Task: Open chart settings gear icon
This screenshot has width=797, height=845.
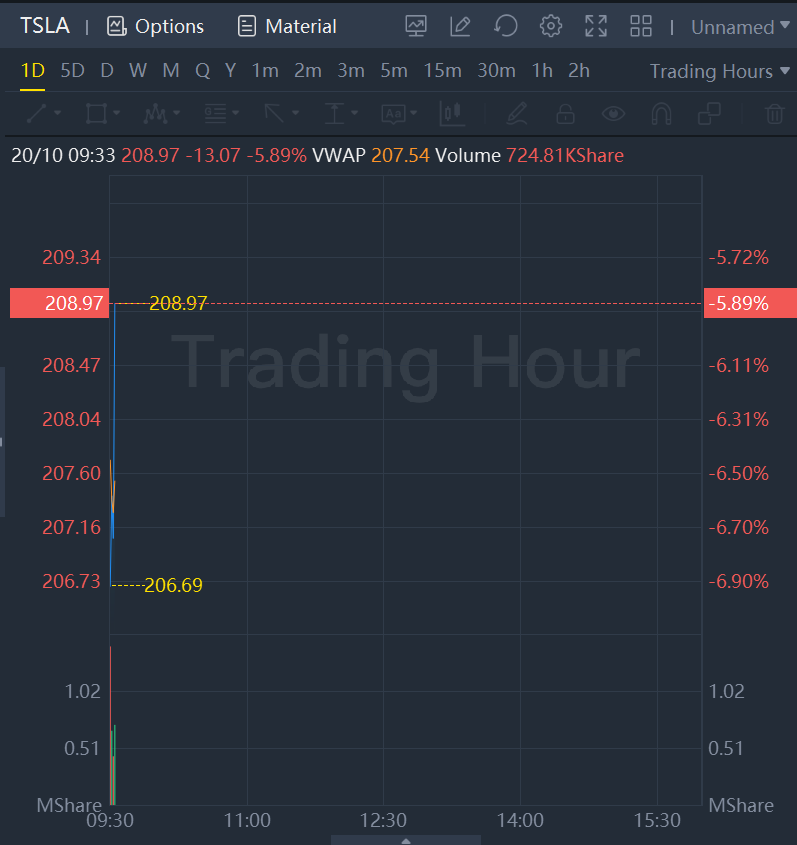Action: [x=550, y=27]
